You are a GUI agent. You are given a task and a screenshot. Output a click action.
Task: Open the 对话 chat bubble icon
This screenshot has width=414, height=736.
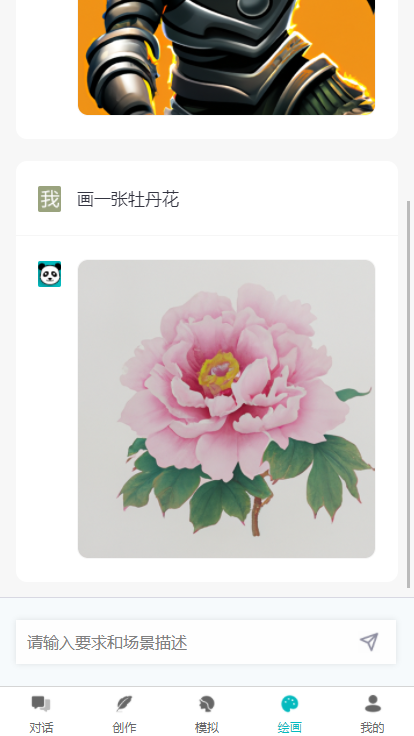(41, 704)
